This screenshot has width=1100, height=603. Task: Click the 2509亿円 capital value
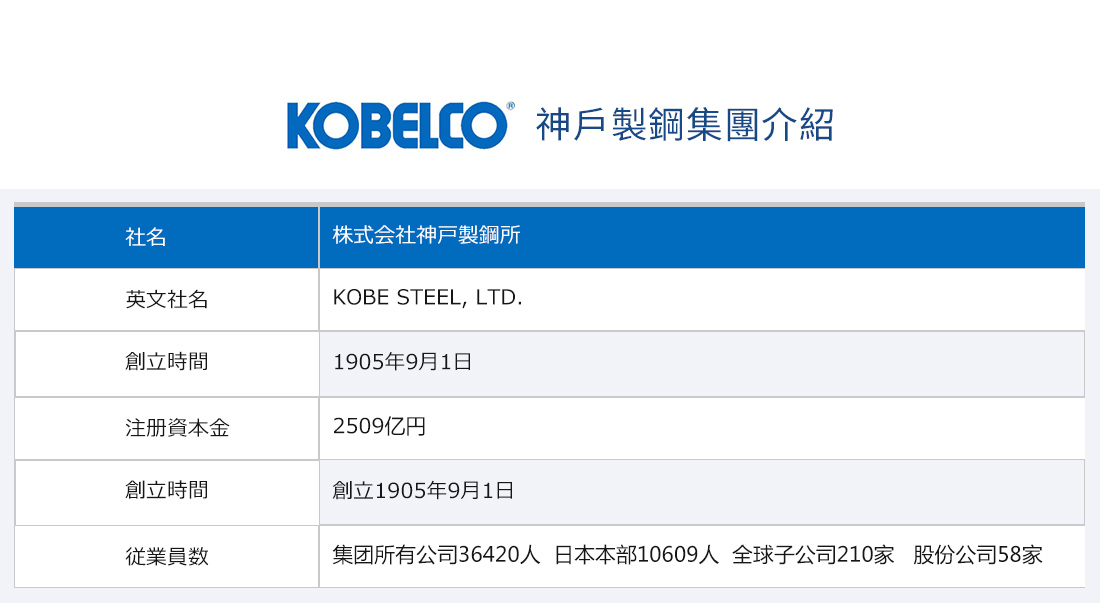click(379, 426)
